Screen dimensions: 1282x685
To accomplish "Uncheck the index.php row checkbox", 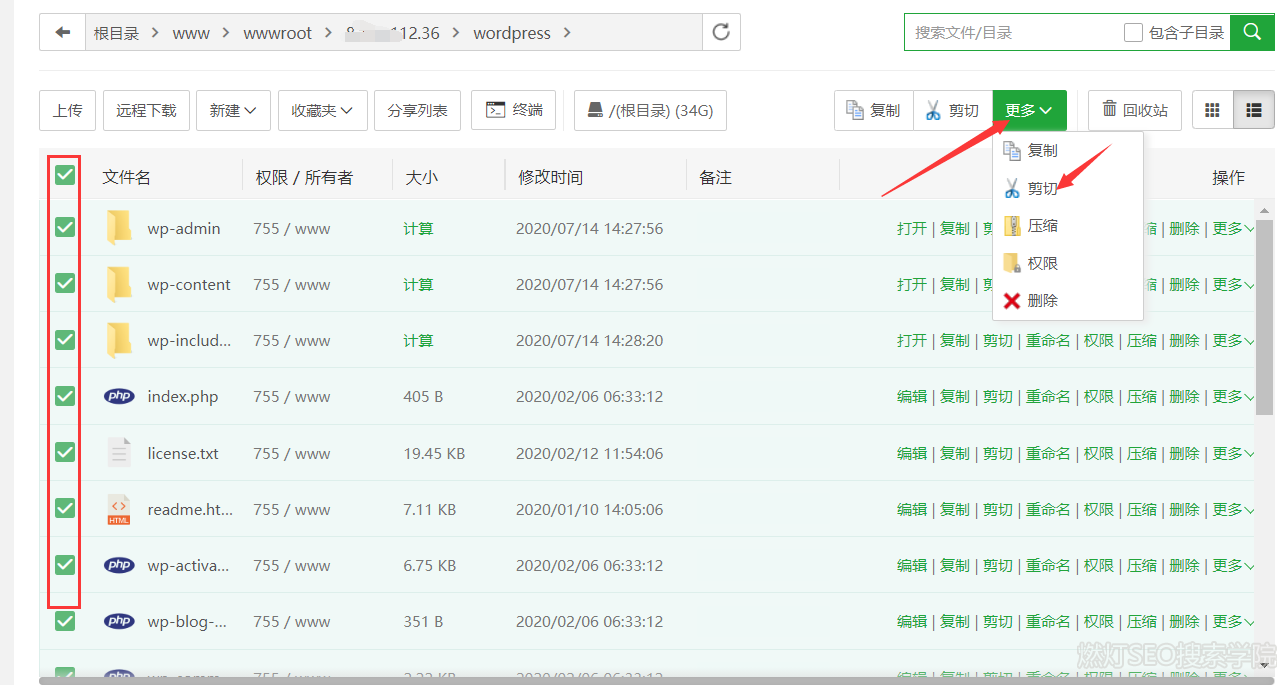I will point(65,396).
